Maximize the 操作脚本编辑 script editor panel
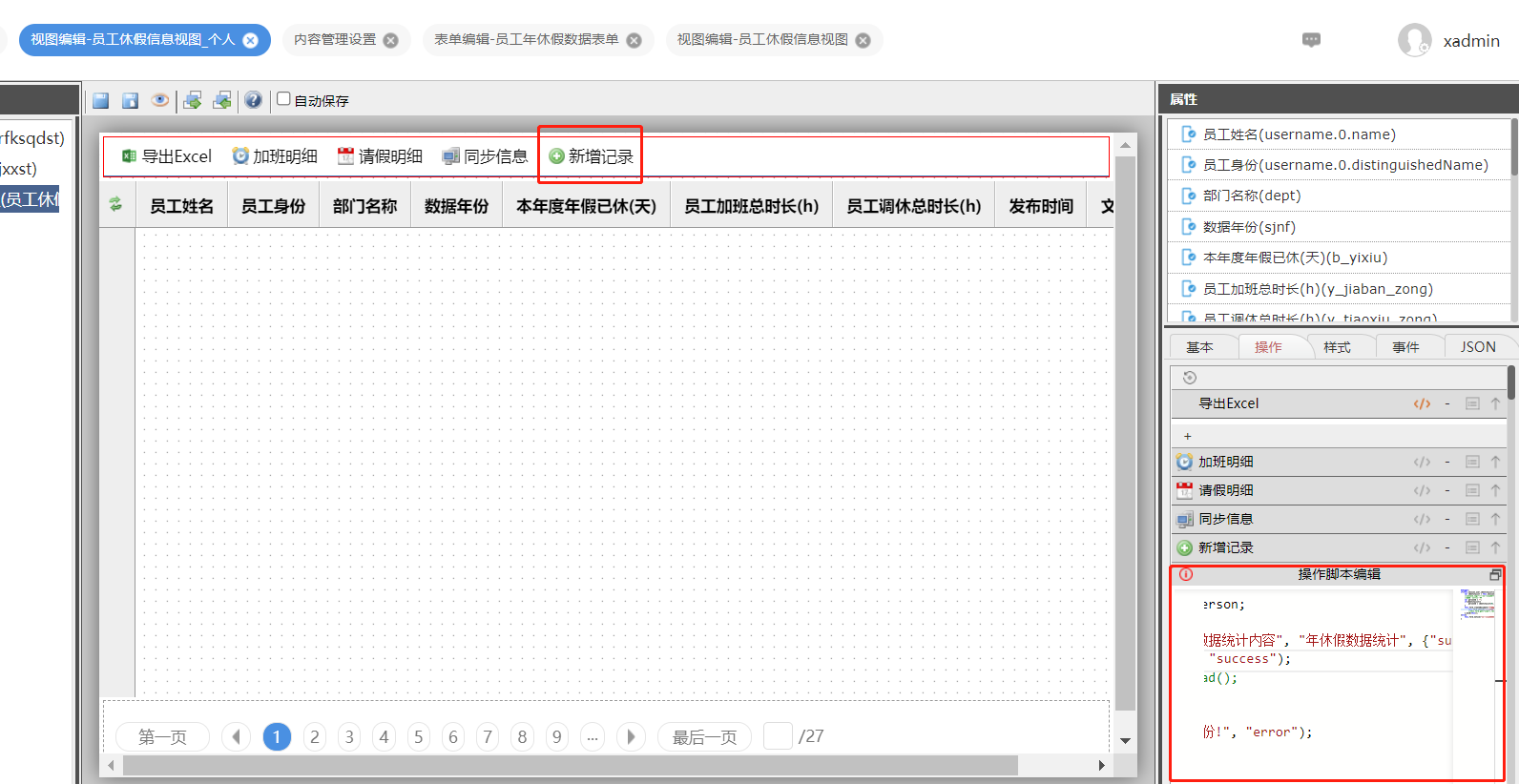1519x784 pixels. point(1495,575)
